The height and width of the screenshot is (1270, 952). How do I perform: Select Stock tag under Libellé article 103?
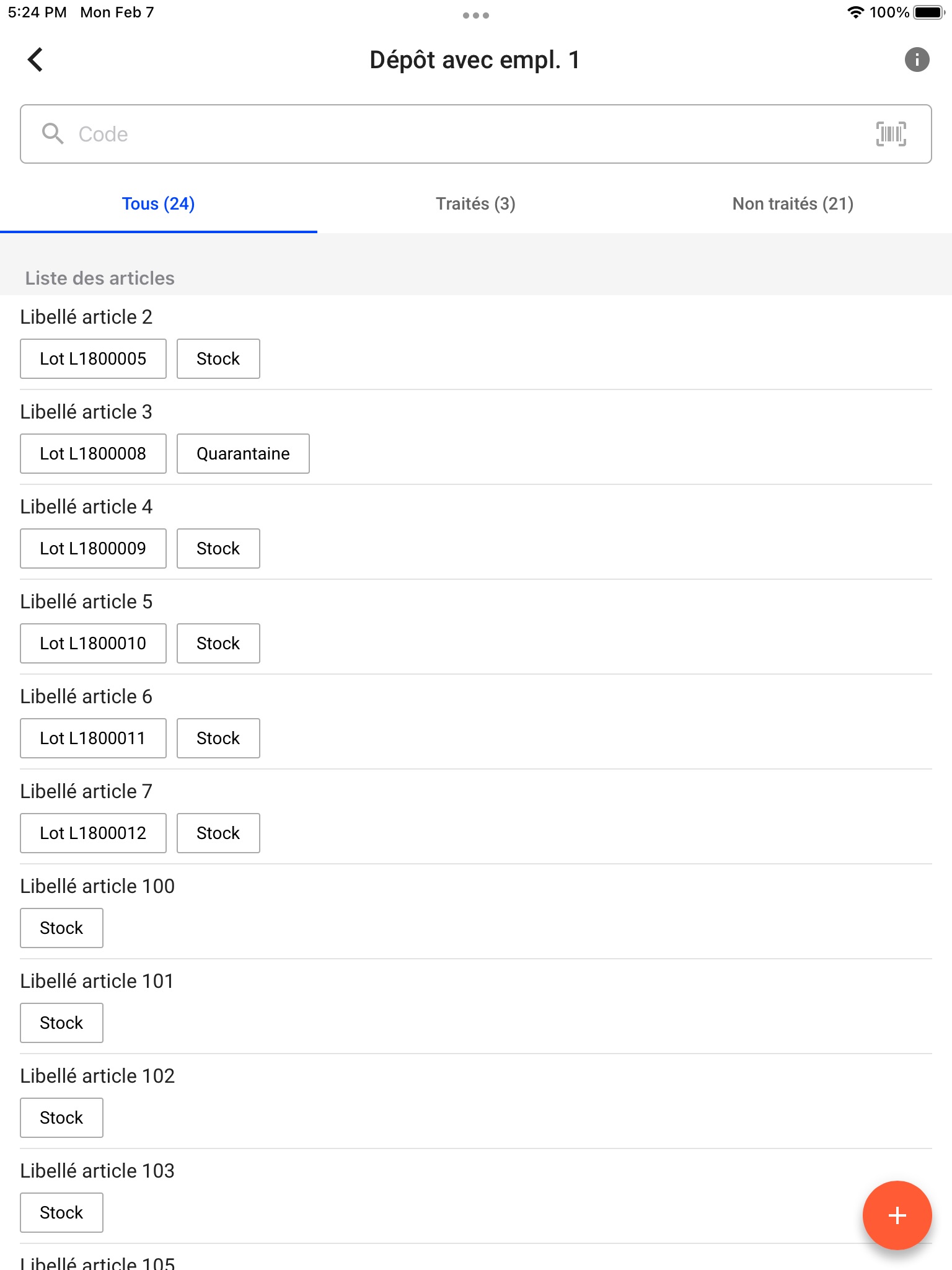61,1212
